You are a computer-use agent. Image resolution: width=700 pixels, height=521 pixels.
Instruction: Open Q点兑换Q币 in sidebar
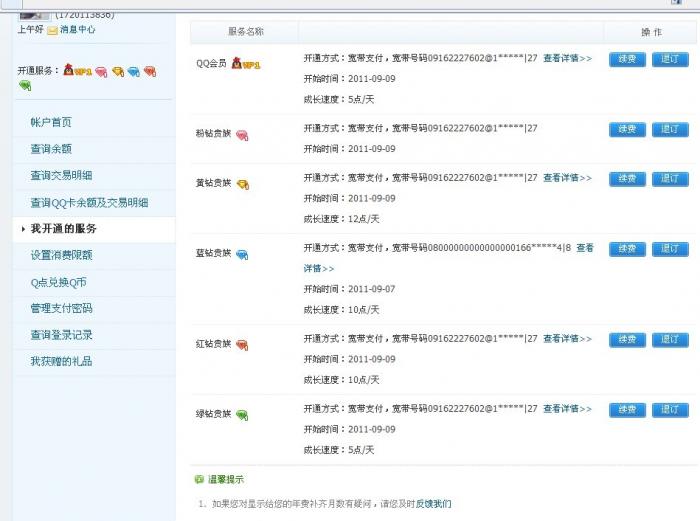[58, 282]
